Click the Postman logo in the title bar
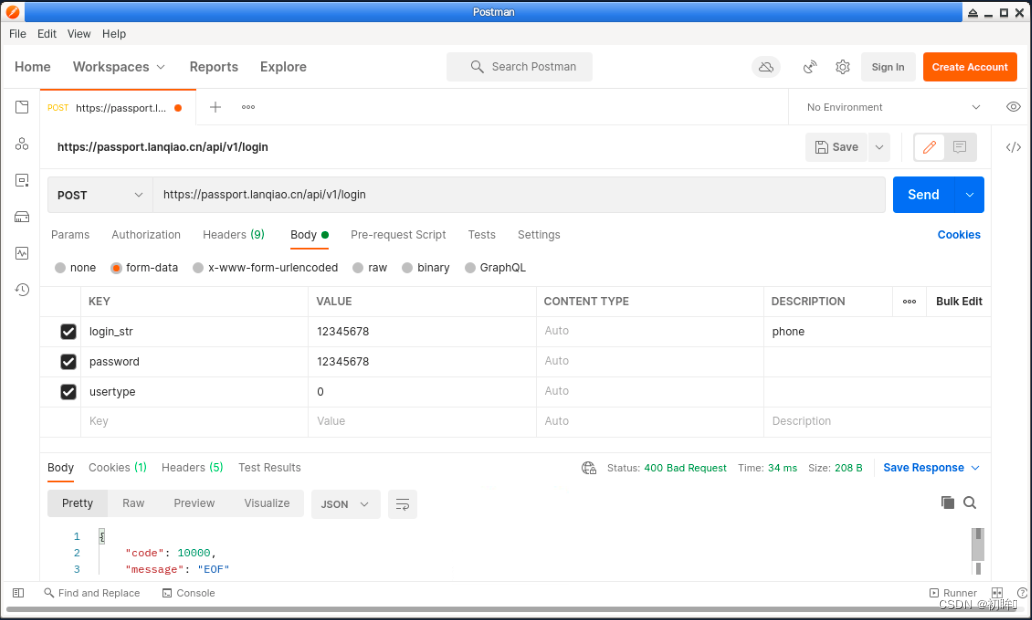 pos(13,11)
